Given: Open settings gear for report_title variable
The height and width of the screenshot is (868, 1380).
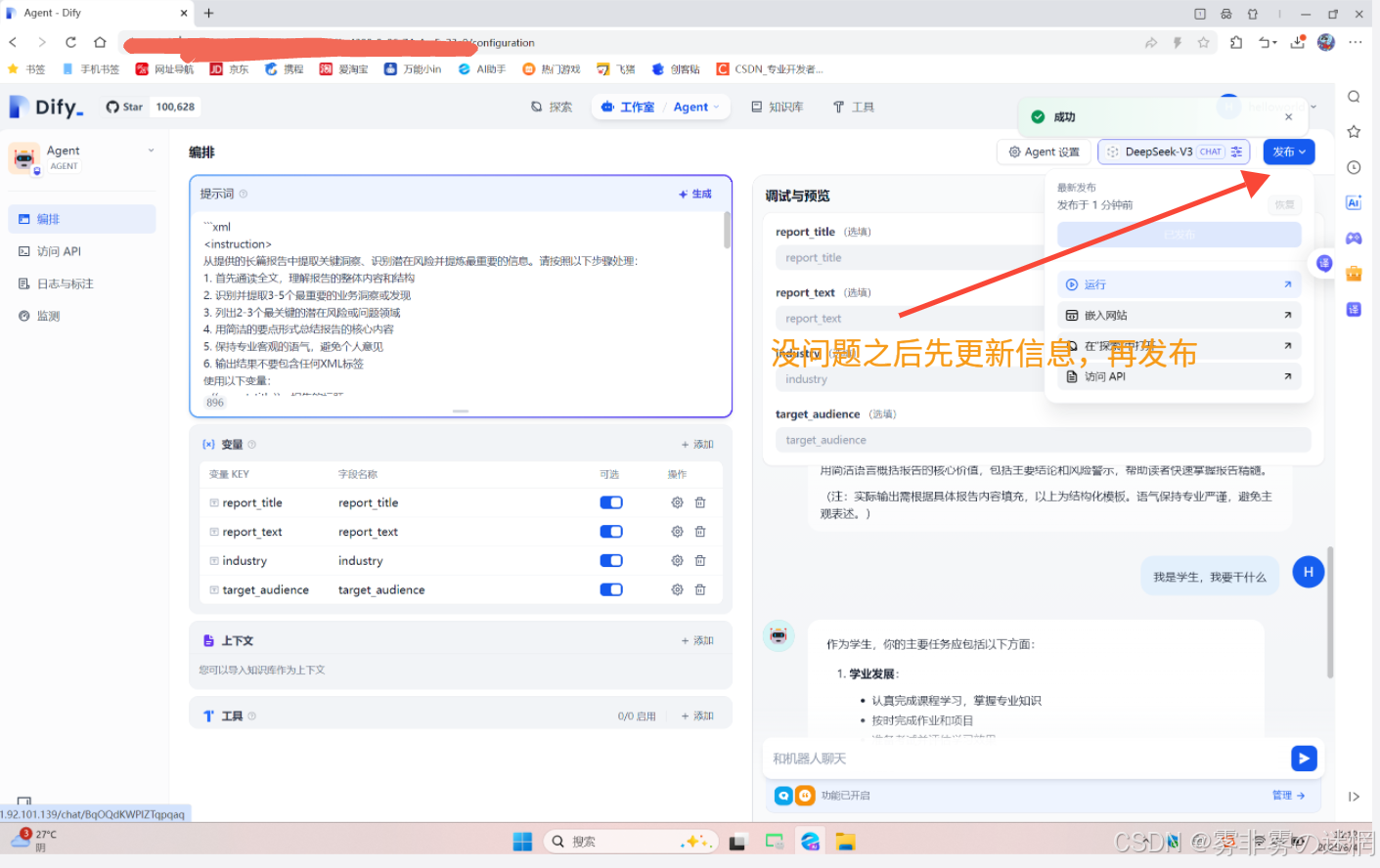Looking at the screenshot, I should 677,502.
